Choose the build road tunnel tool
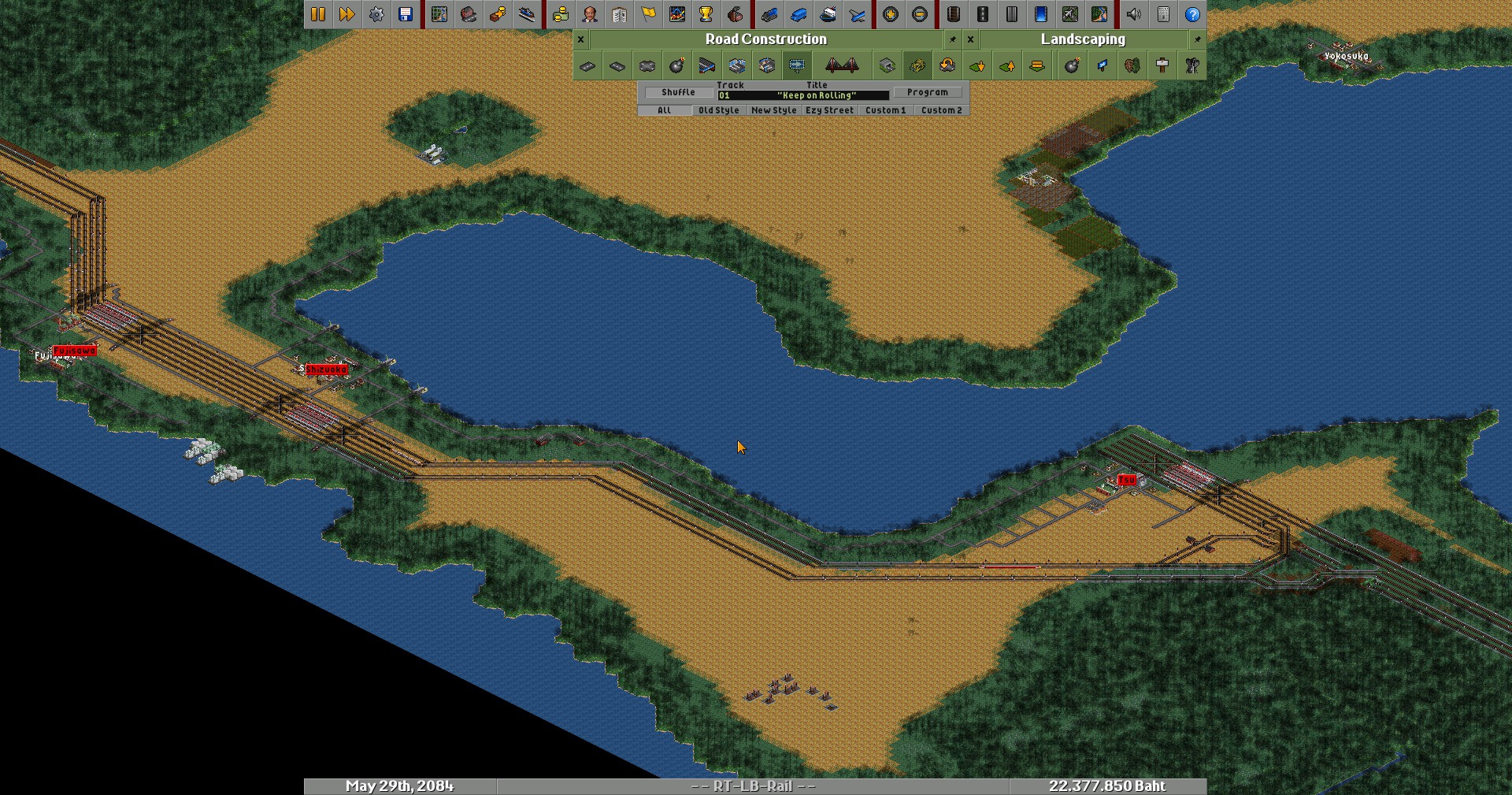Image resolution: width=1512 pixels, height=795 pixels. tap(888, 66)
